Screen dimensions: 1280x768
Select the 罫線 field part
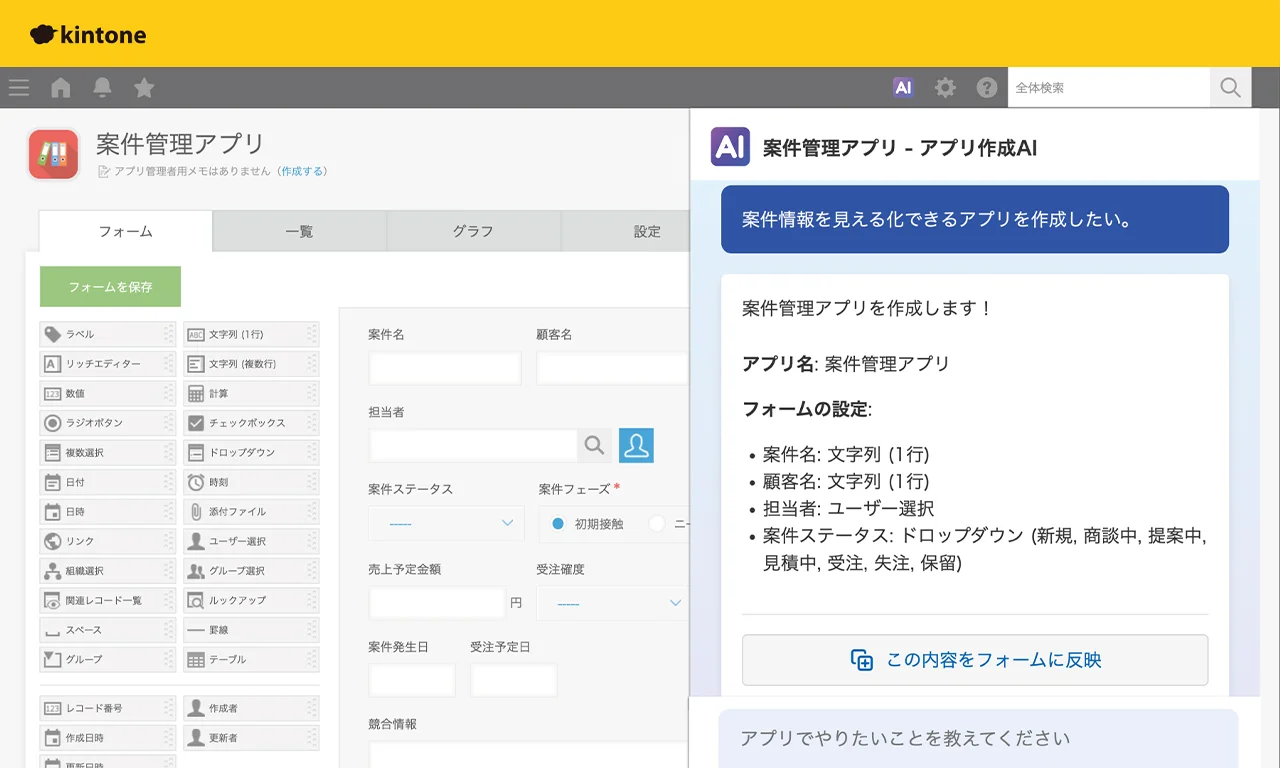(x=251, y=630)
